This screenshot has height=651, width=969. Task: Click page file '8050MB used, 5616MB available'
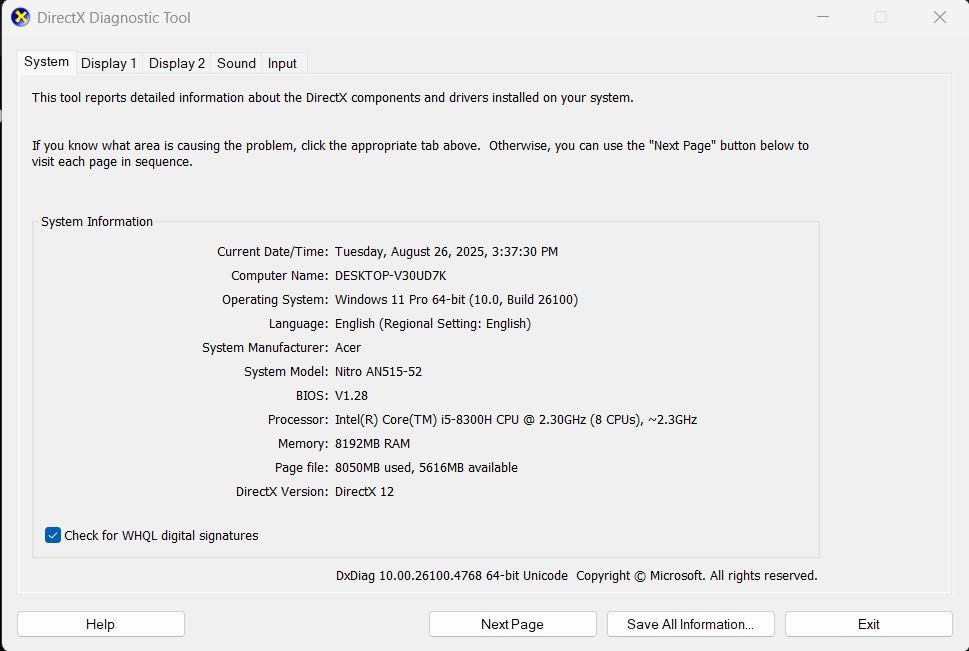pyautogui.click(x=426, y=468)
